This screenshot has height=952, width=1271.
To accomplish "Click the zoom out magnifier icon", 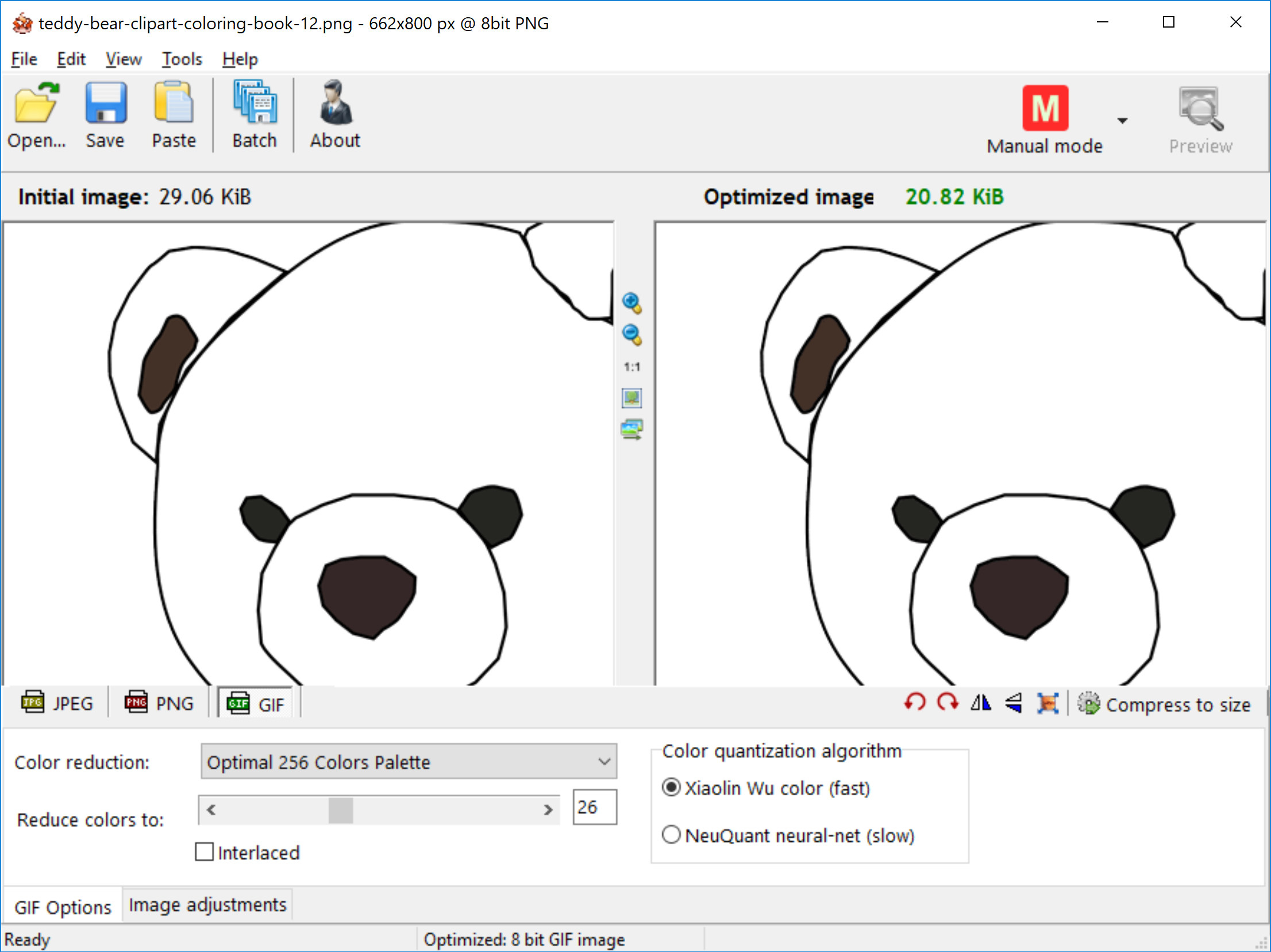I will tap(631, 335).
